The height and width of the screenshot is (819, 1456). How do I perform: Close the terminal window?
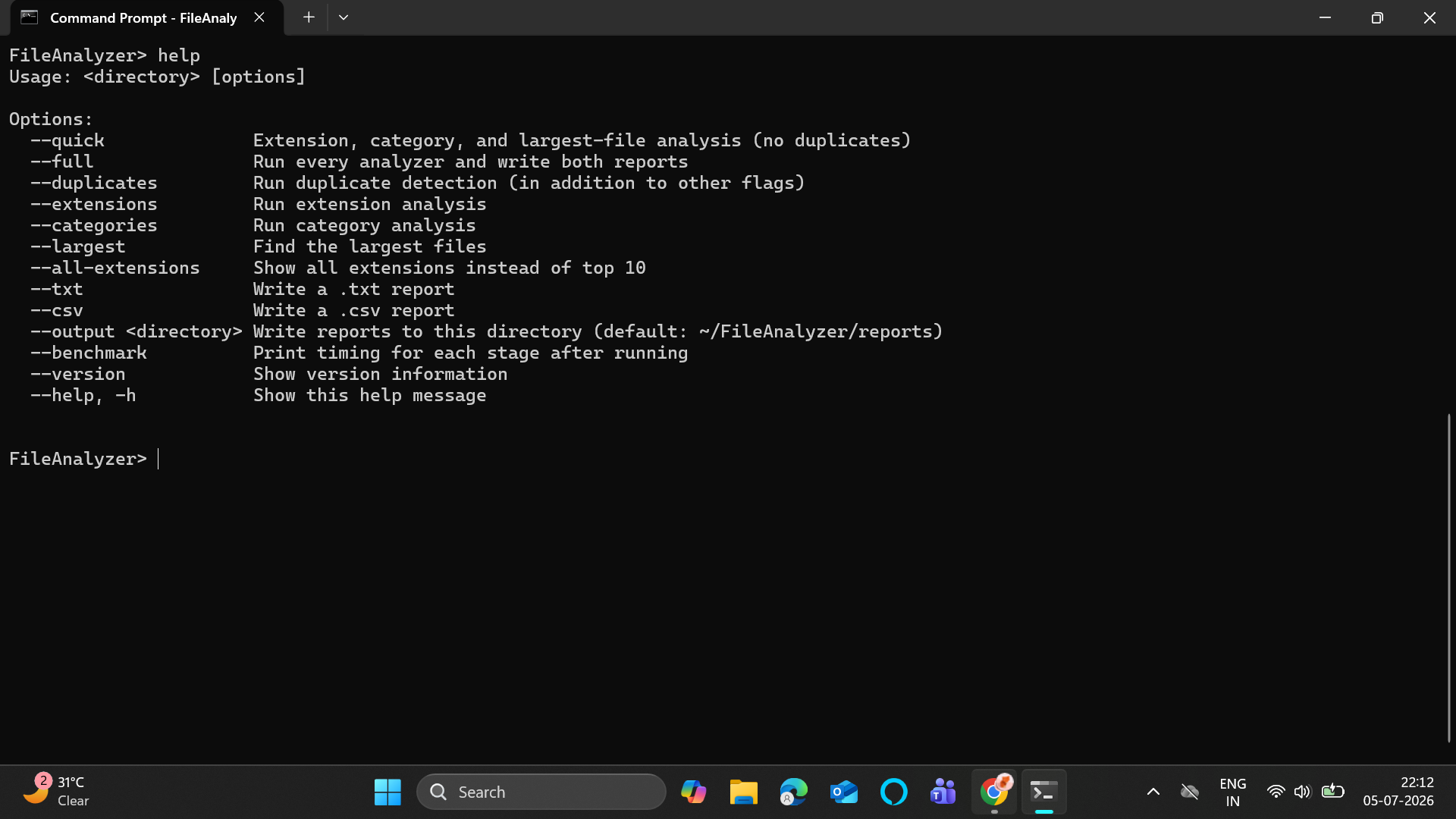(x=1429, y=17)
